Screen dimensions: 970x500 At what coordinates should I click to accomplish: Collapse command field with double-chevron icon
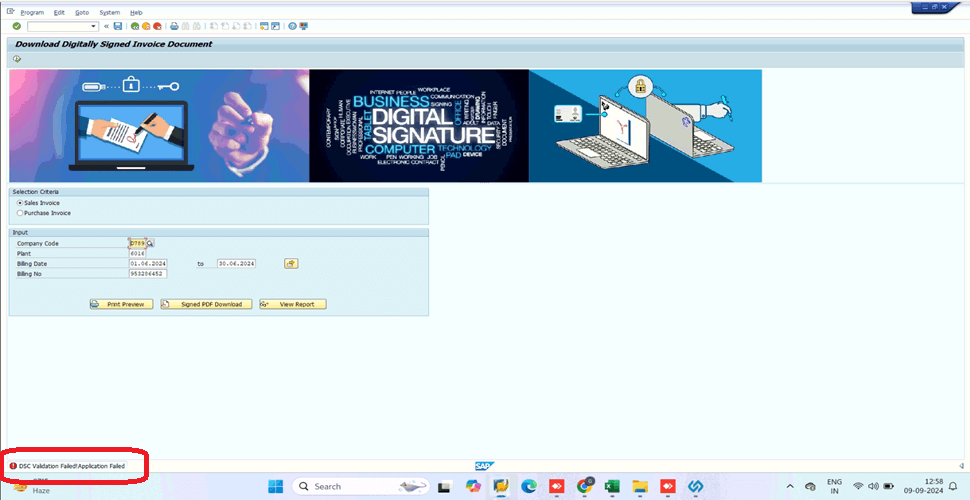(106, 26)
